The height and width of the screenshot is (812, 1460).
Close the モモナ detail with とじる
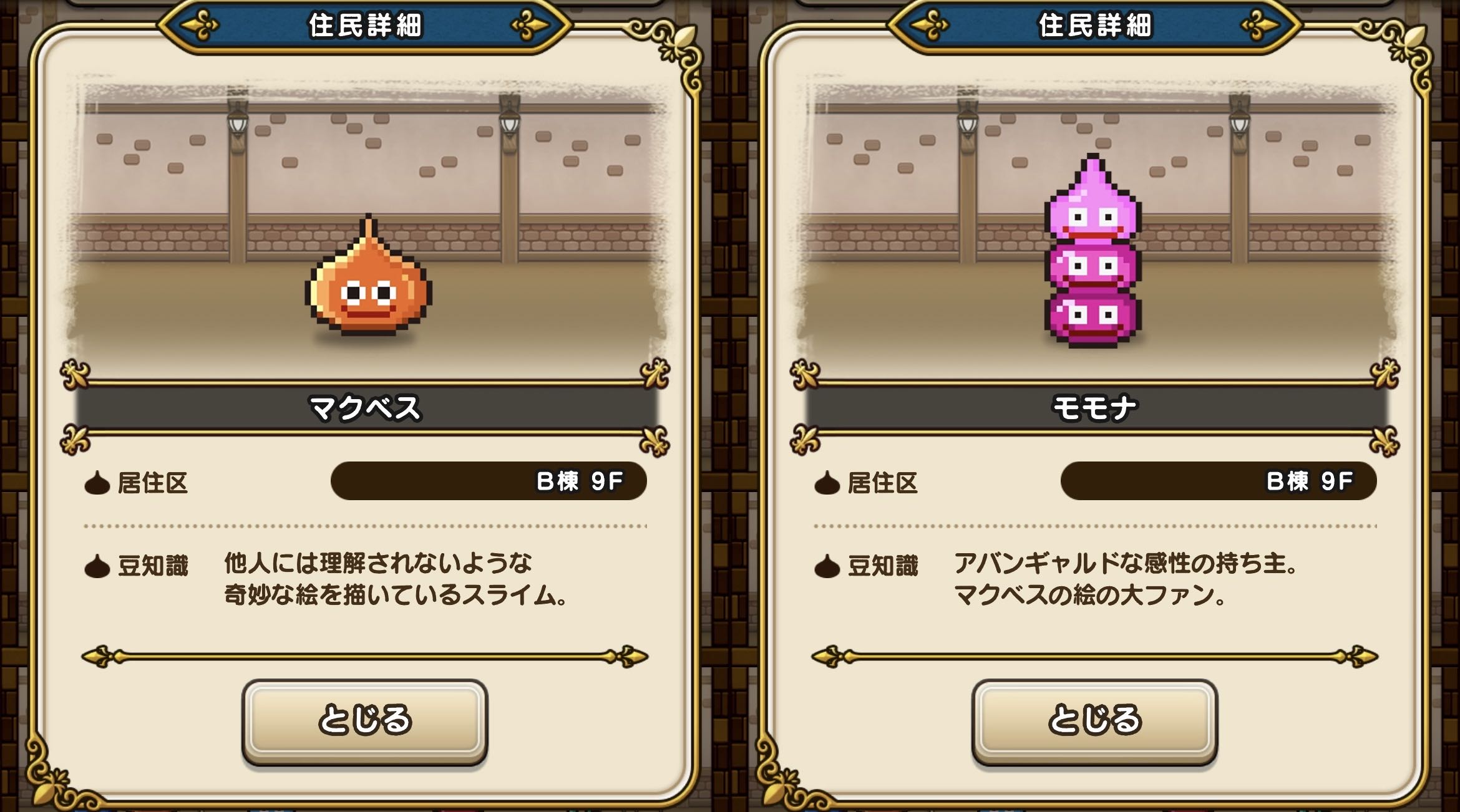click(1094, 722)
